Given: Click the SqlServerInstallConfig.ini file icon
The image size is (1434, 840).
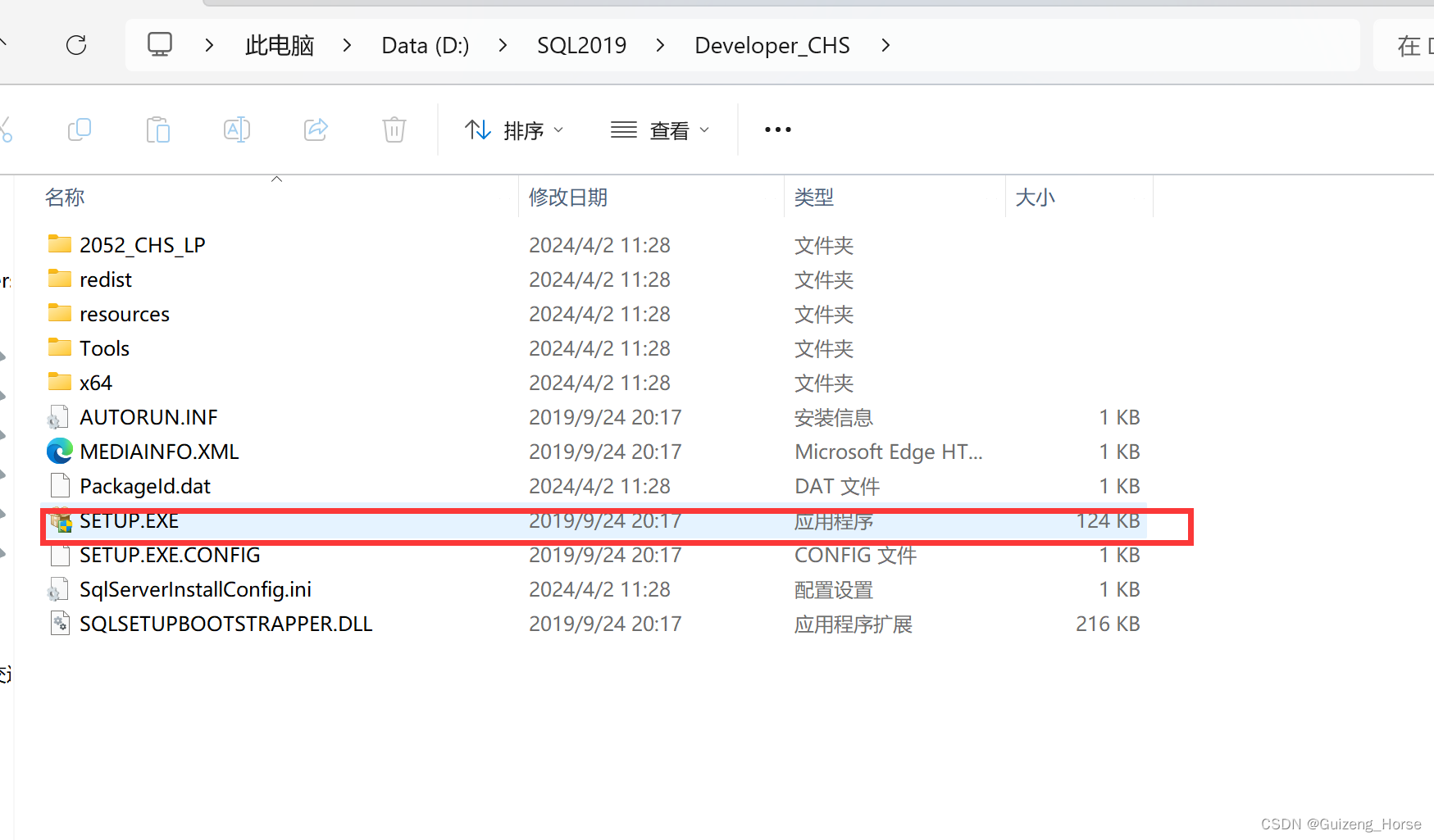Looking at the screenshot, I should 58,589.
